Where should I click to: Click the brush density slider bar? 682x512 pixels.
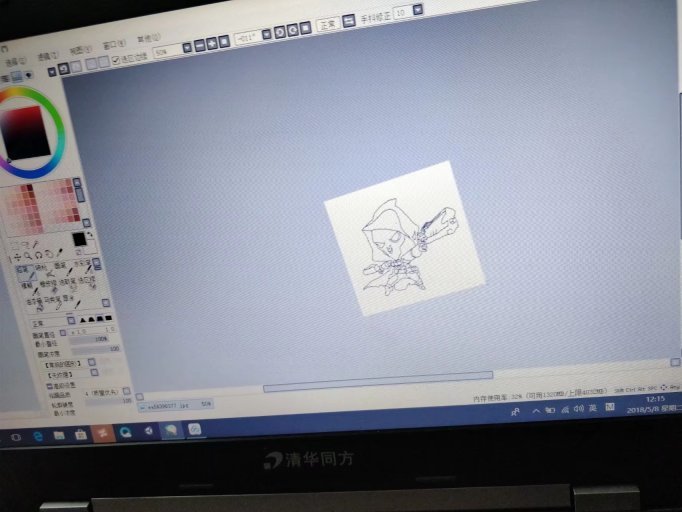point(95,350)
